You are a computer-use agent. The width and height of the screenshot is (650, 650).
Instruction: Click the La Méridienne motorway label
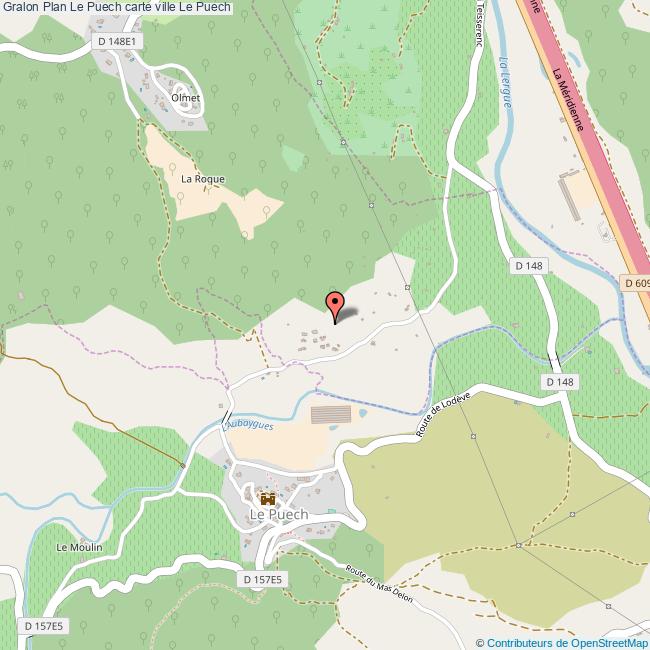[x=568, y=99]
